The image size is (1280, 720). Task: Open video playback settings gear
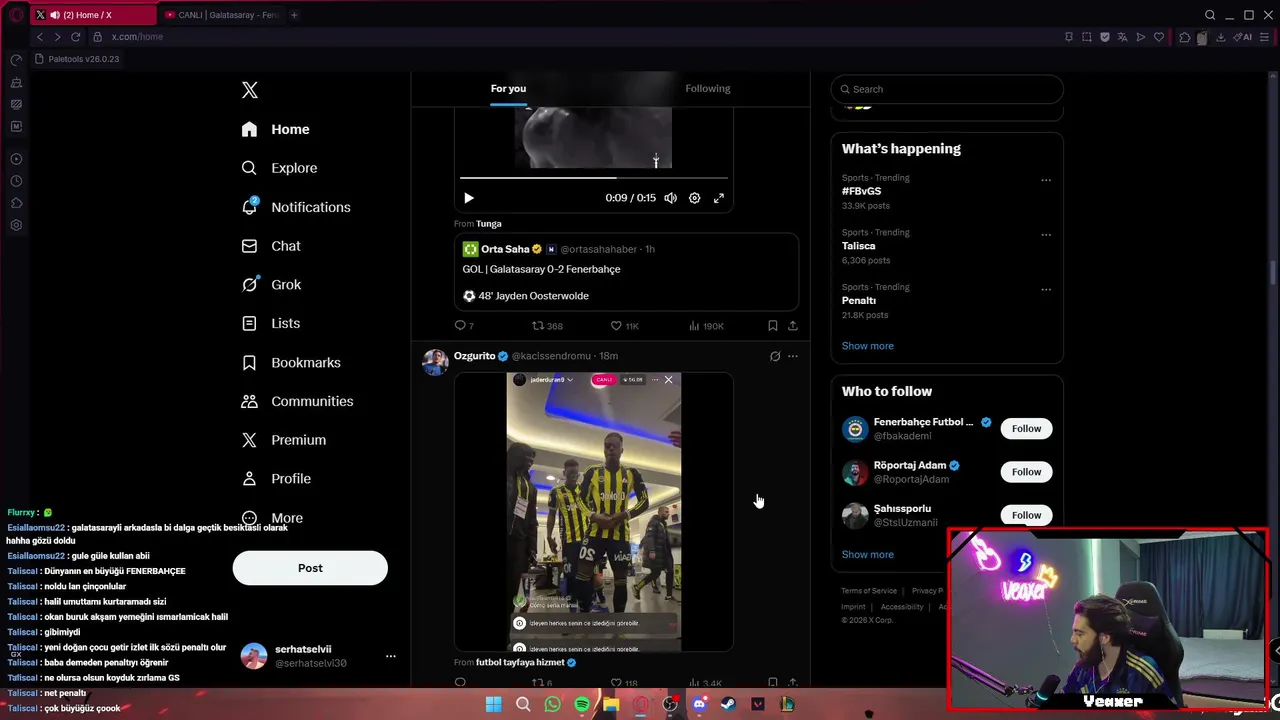(695, 198)
